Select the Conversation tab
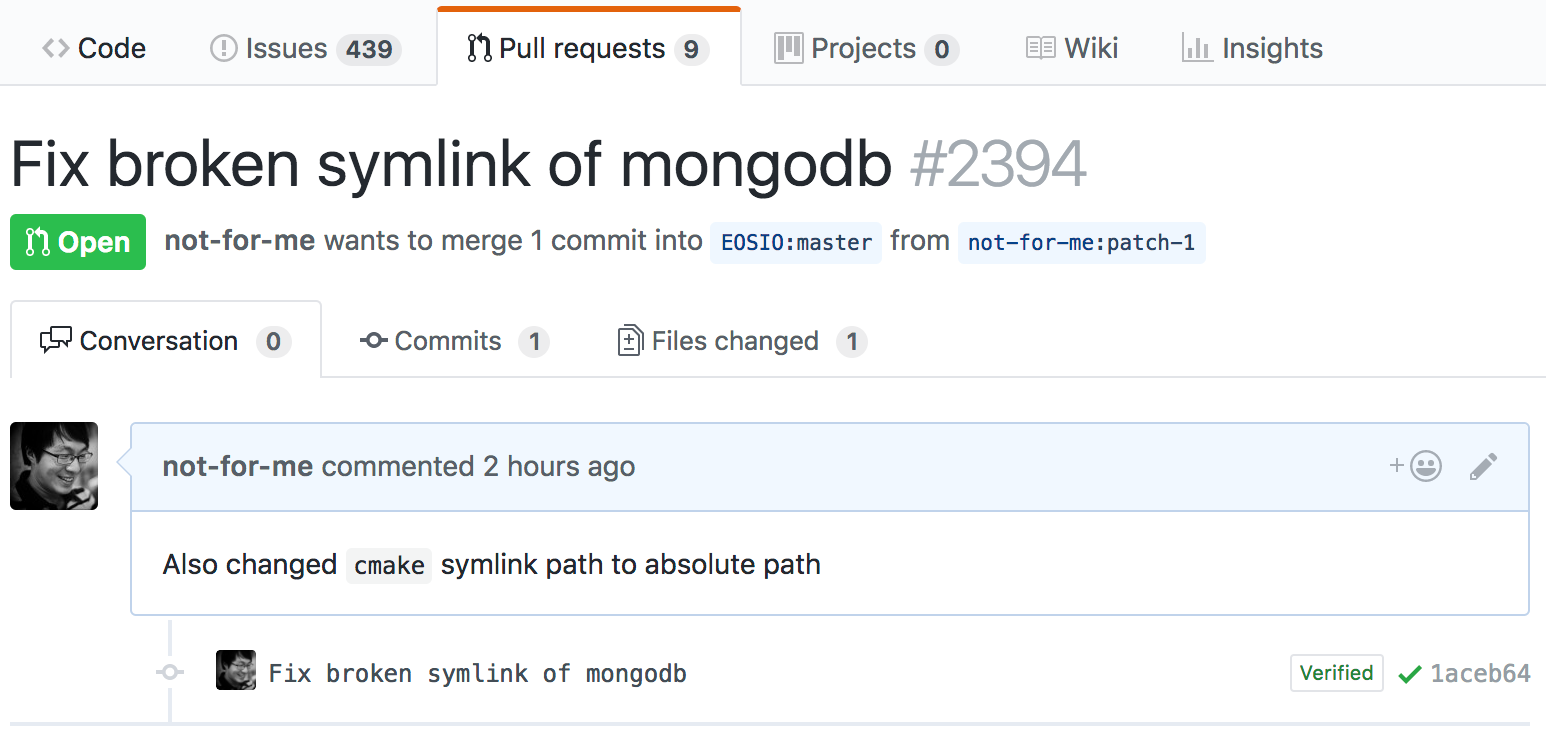This screenshot has width=1546, height=742. (165, 341)
